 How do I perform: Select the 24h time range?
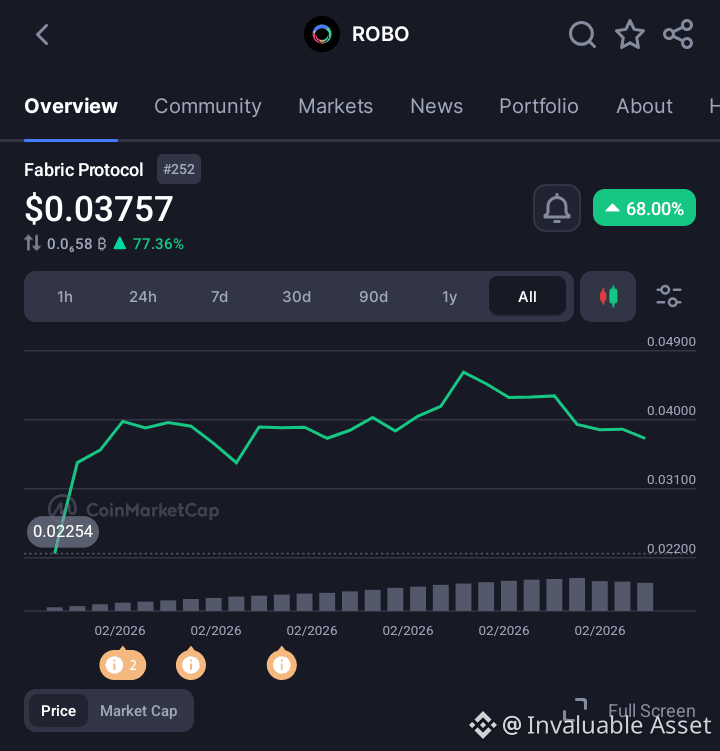(x=143, y=297)
